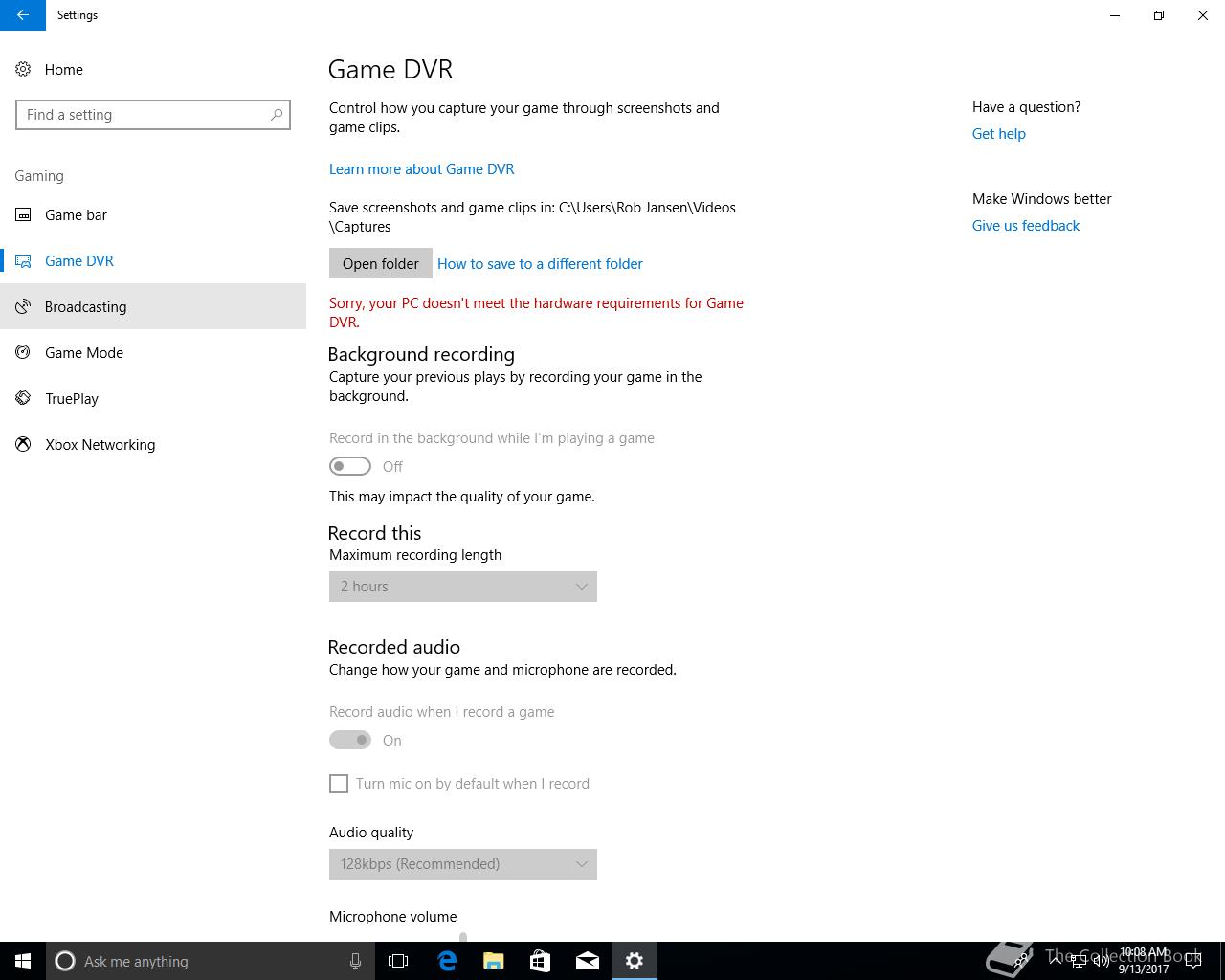Image resolution: width=1225 pixels, height=980 pixels.
Task: Click the Find a setting search box
Action: point(153,115)
